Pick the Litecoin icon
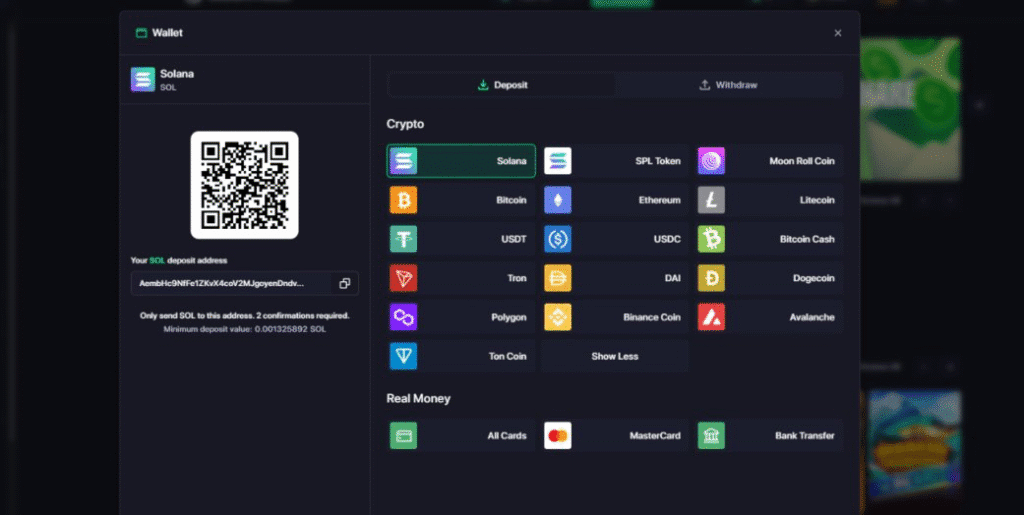This screenshot has width=1024, height=515. pyautogui.click(x=711, y=200)
